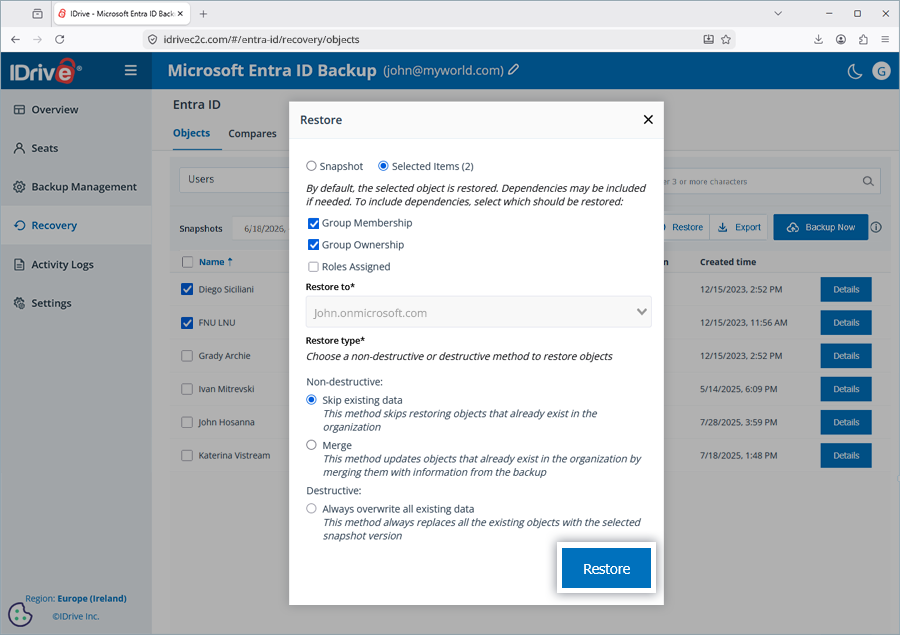Toggle the hamburger sidebar menu

click(x=131, y=70)
